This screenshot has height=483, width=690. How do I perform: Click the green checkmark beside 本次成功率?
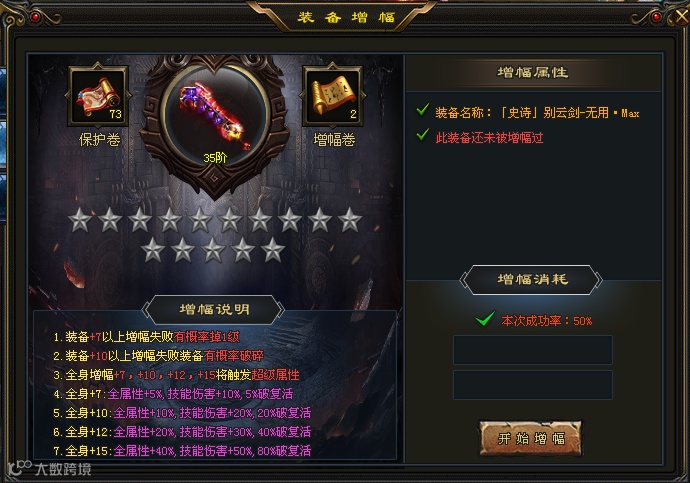484,318
